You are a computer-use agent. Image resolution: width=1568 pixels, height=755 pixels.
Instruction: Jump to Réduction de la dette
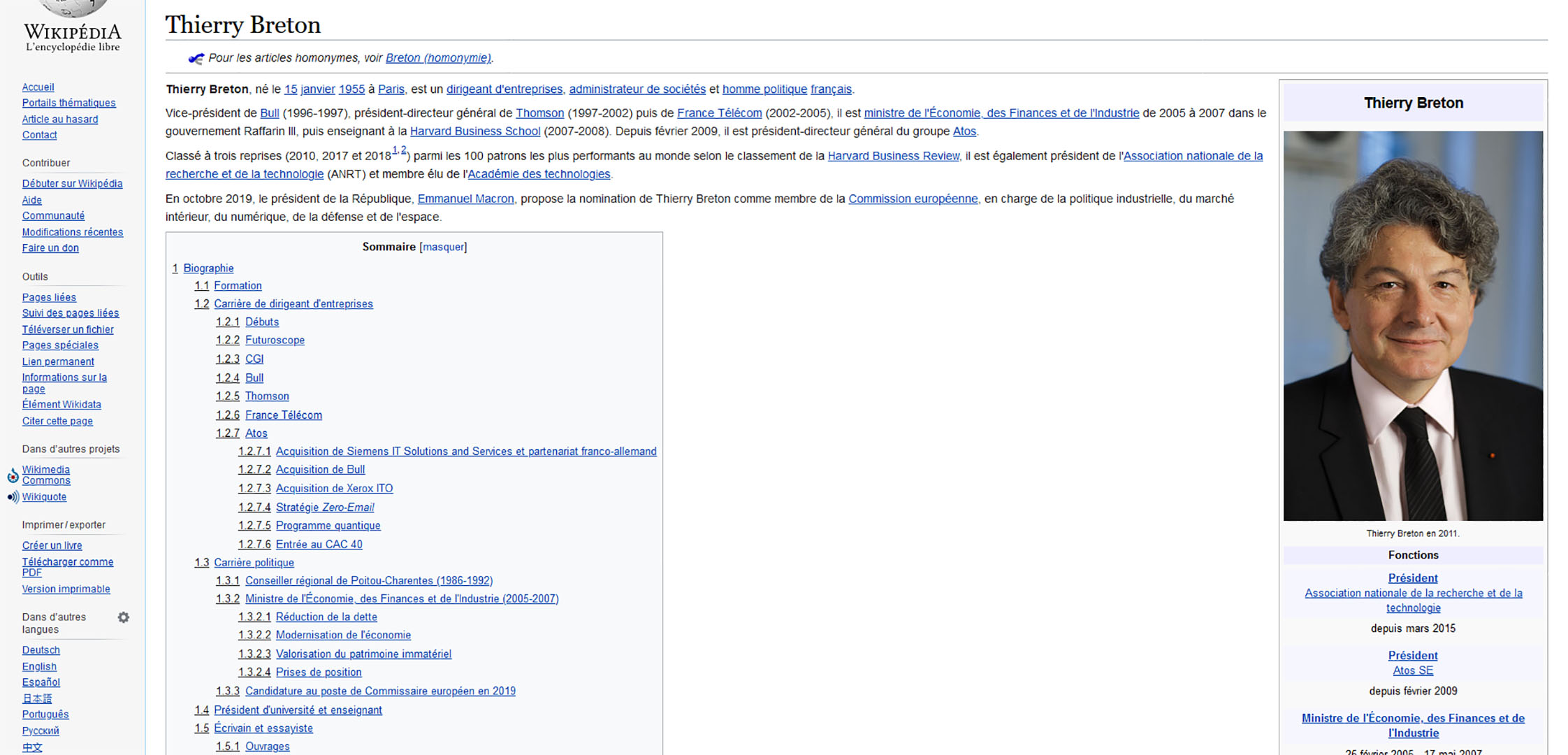326,617
